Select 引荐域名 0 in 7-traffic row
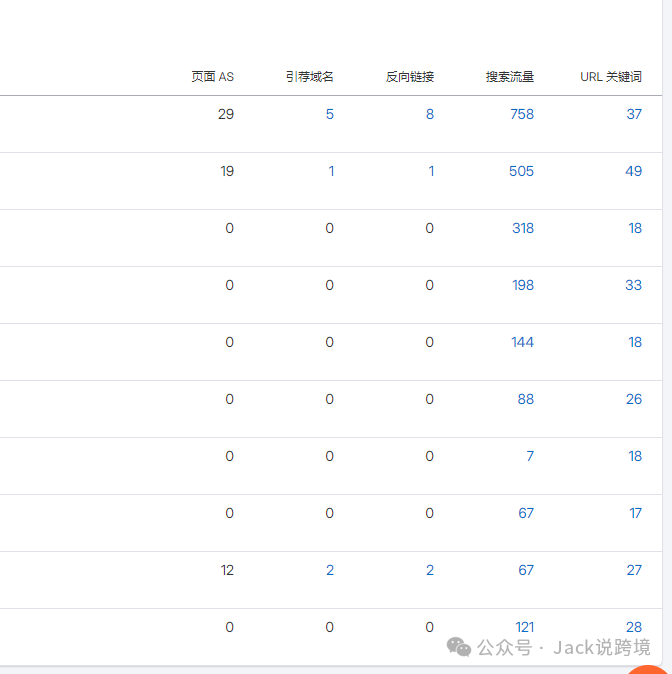This screenshot has width=672, height=674. [x=329, y=456]
